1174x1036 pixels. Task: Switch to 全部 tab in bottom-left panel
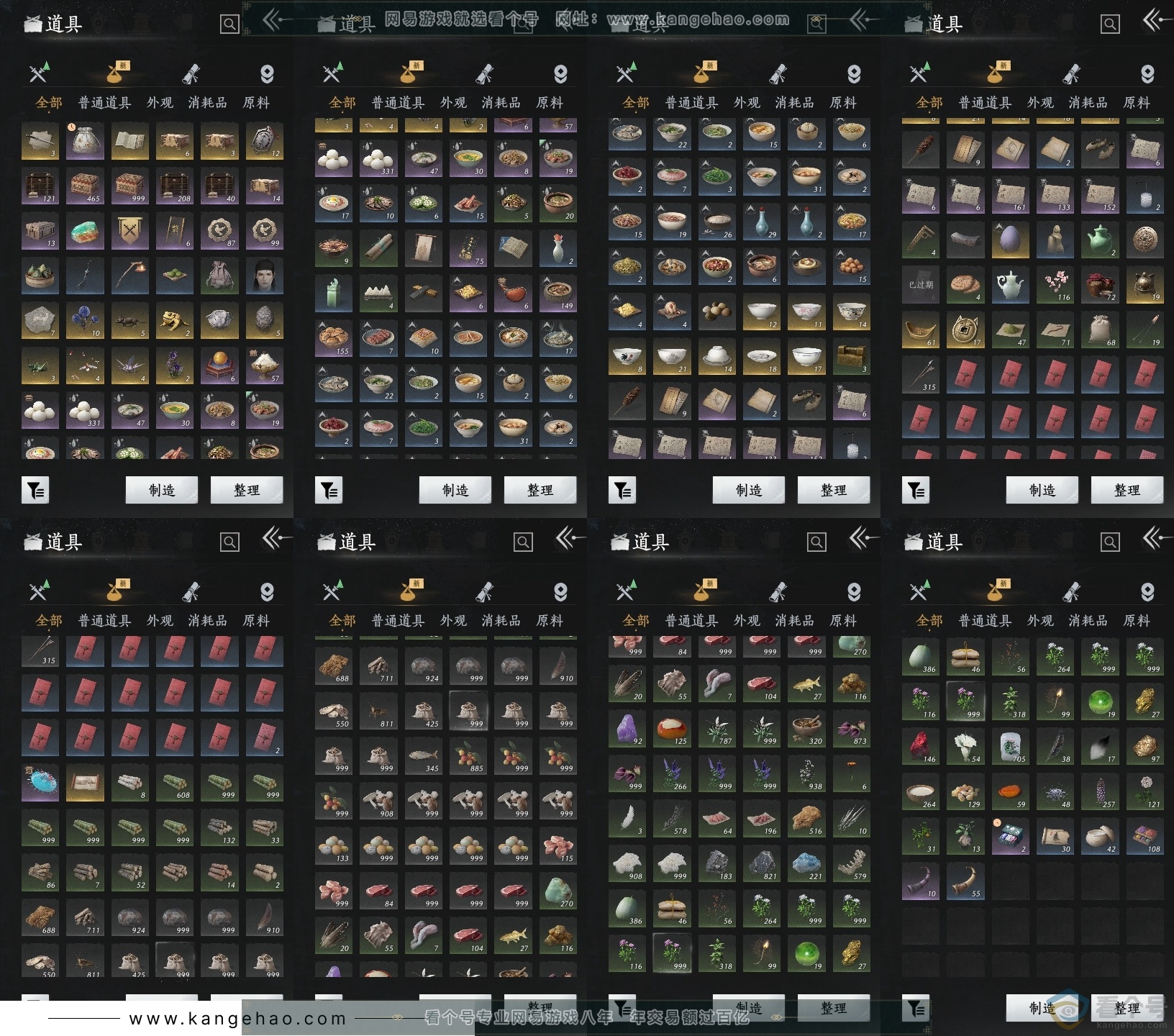[x=49, y=621]
